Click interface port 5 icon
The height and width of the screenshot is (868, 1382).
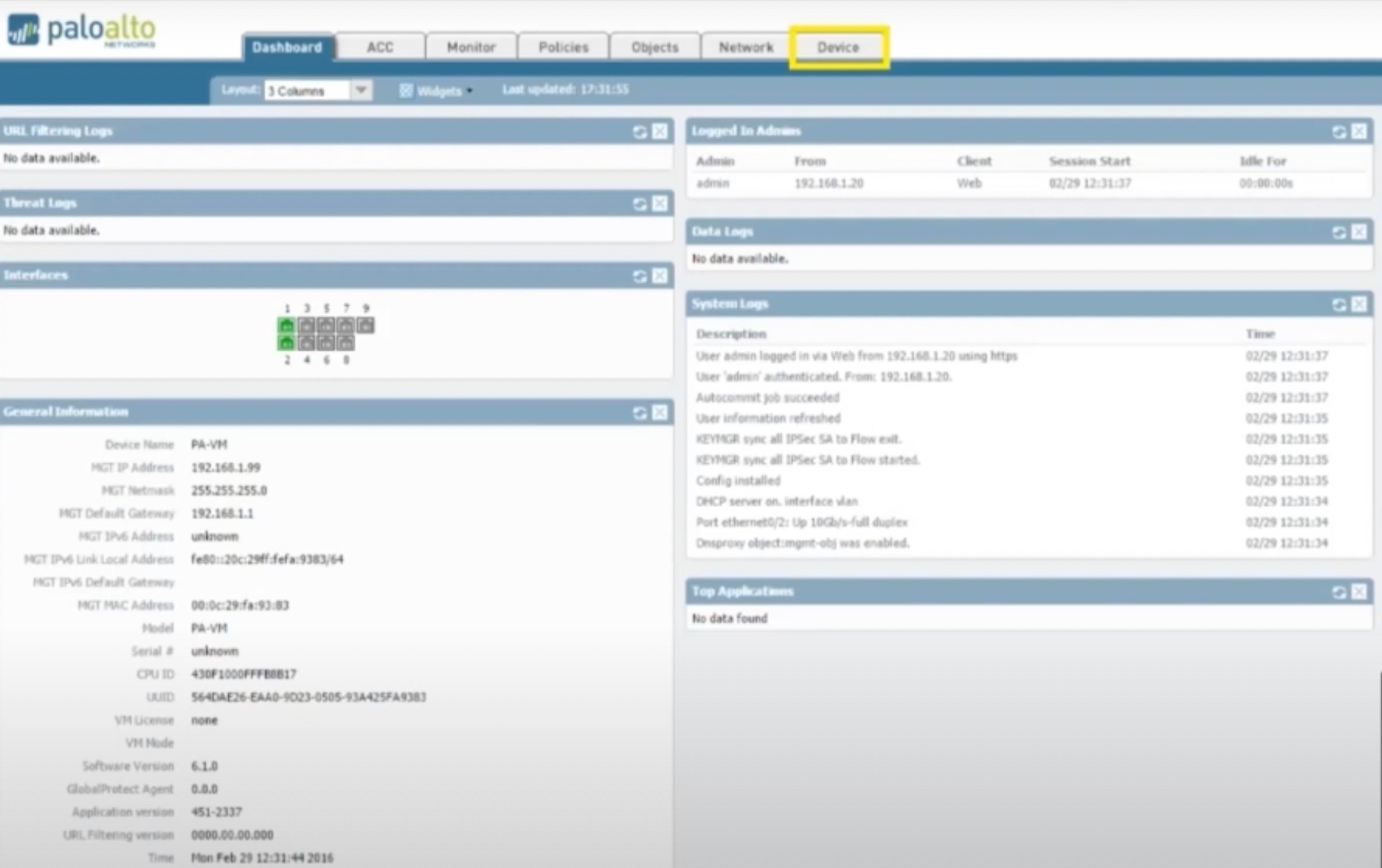pyautogui.click(x=326, y=325)
